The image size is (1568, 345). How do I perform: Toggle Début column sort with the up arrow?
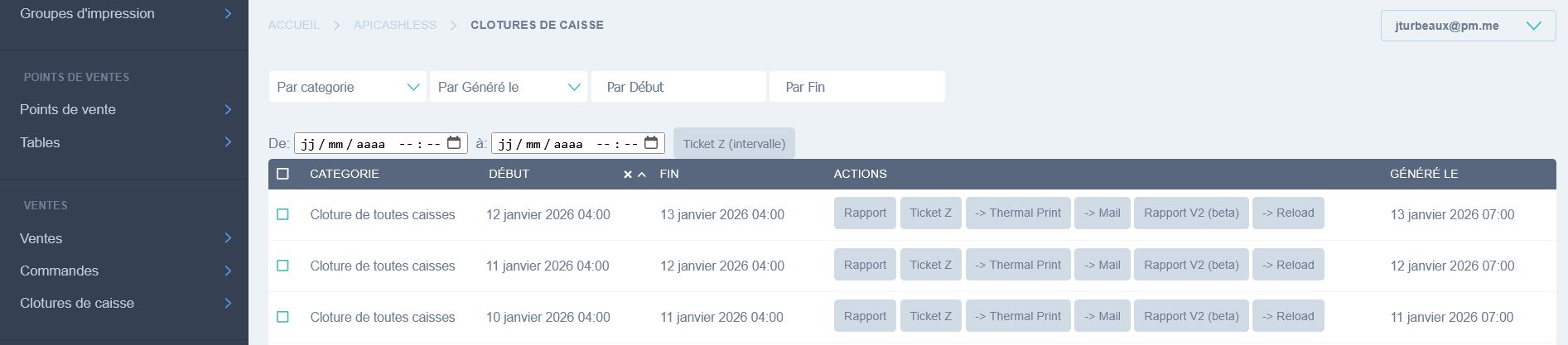click(642, 175)
